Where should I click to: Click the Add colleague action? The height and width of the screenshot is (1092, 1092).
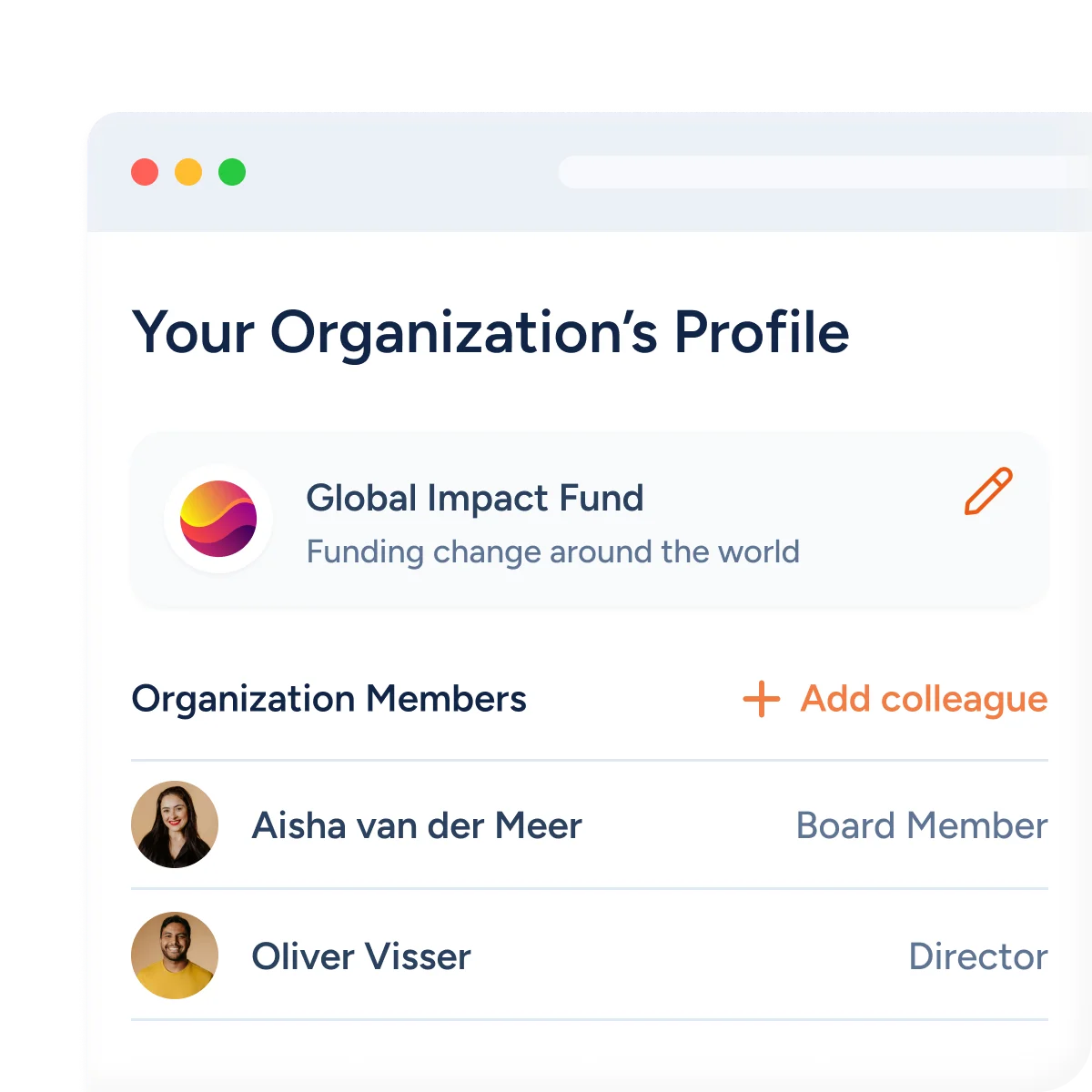coord(923,700)
